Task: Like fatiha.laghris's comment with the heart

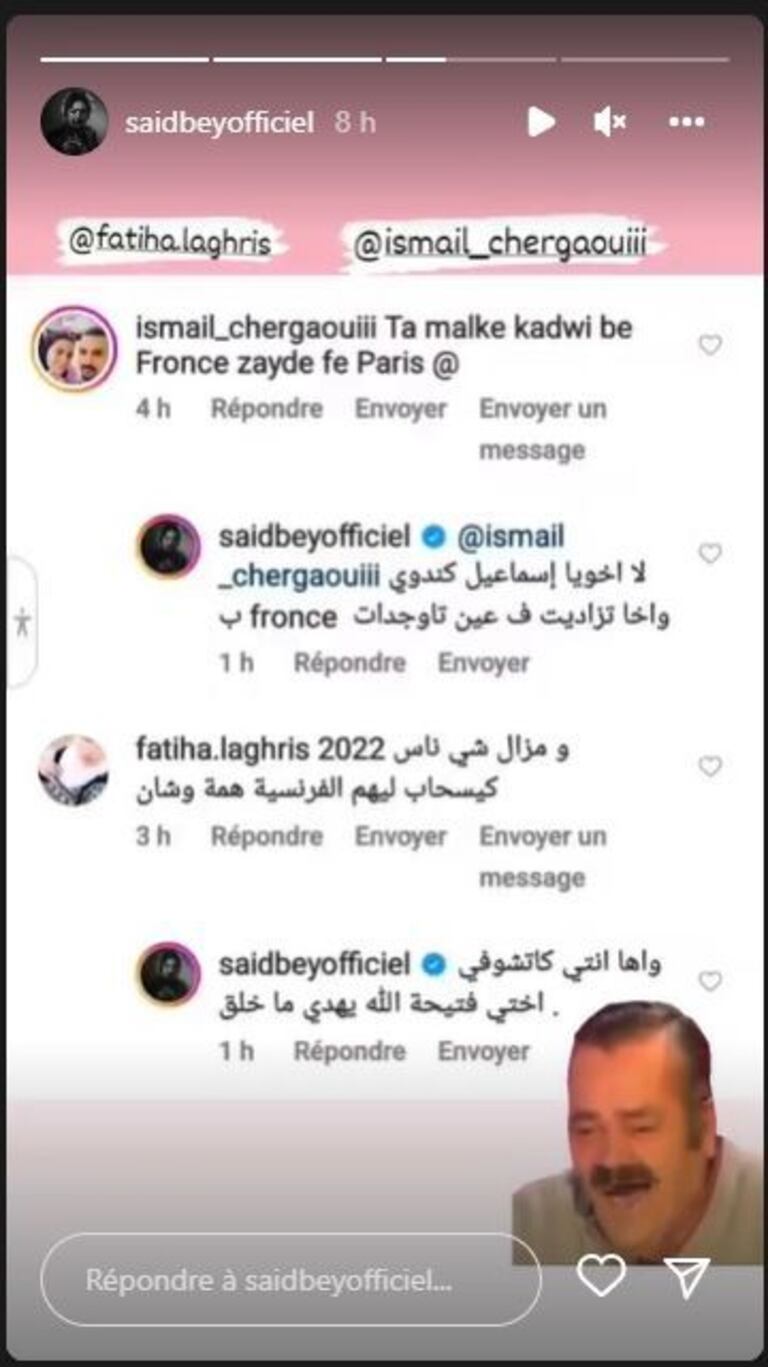Action: (x=709, y=767)
